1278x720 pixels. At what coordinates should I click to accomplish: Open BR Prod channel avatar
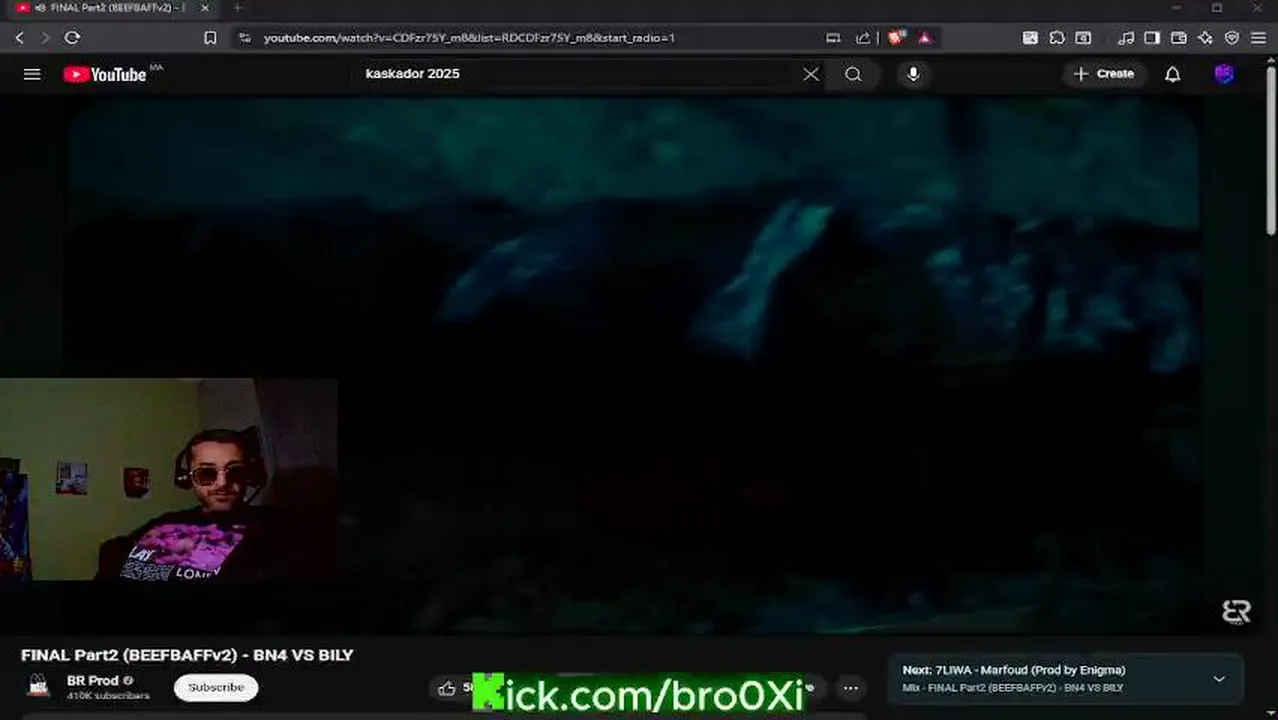click(x=39, y=686)
